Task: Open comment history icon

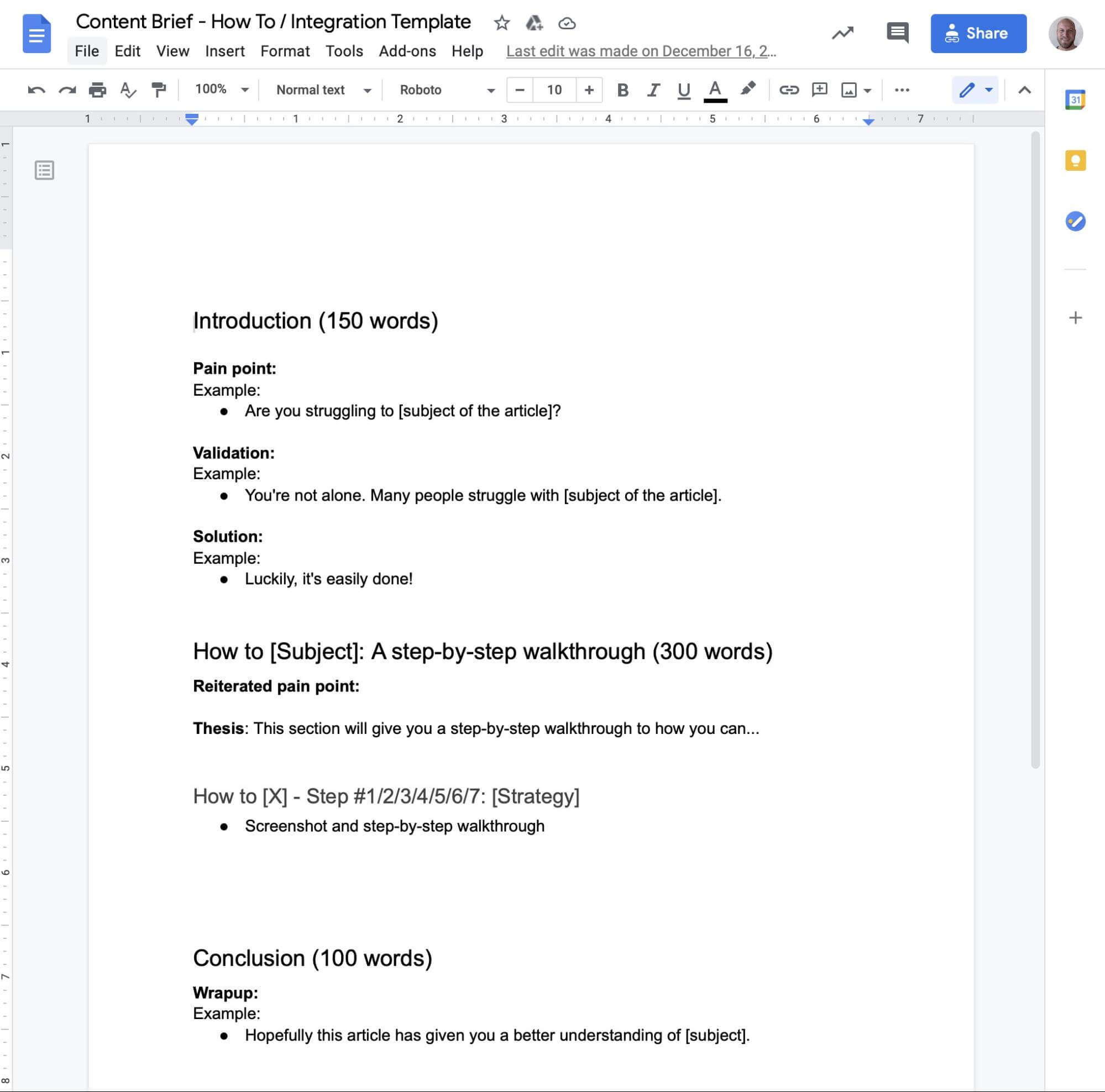Action: pyautogui.click(x=897, y=33)
